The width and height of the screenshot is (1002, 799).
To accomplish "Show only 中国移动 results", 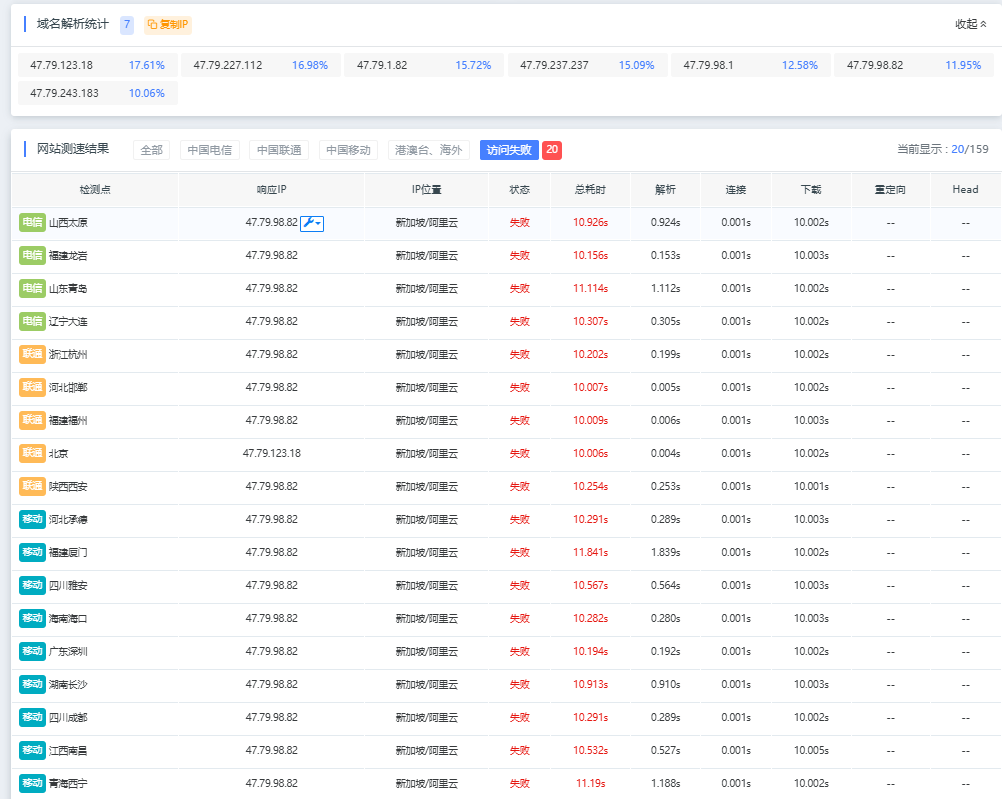I will (348, 150).
